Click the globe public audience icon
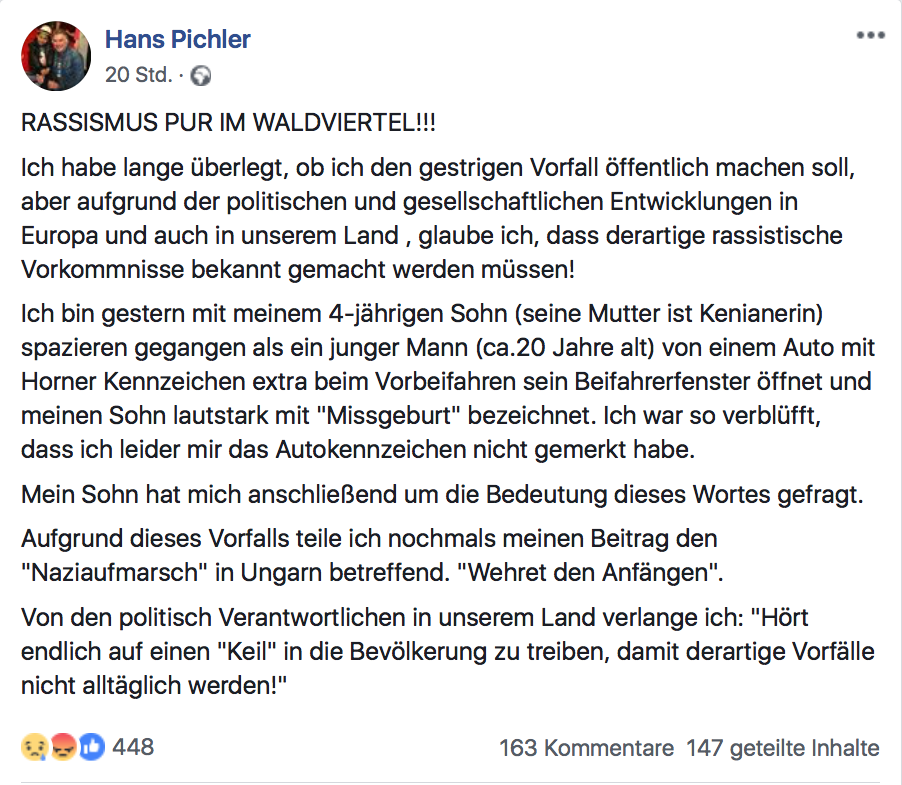902x785 pixels. click(x=201, y=75)
